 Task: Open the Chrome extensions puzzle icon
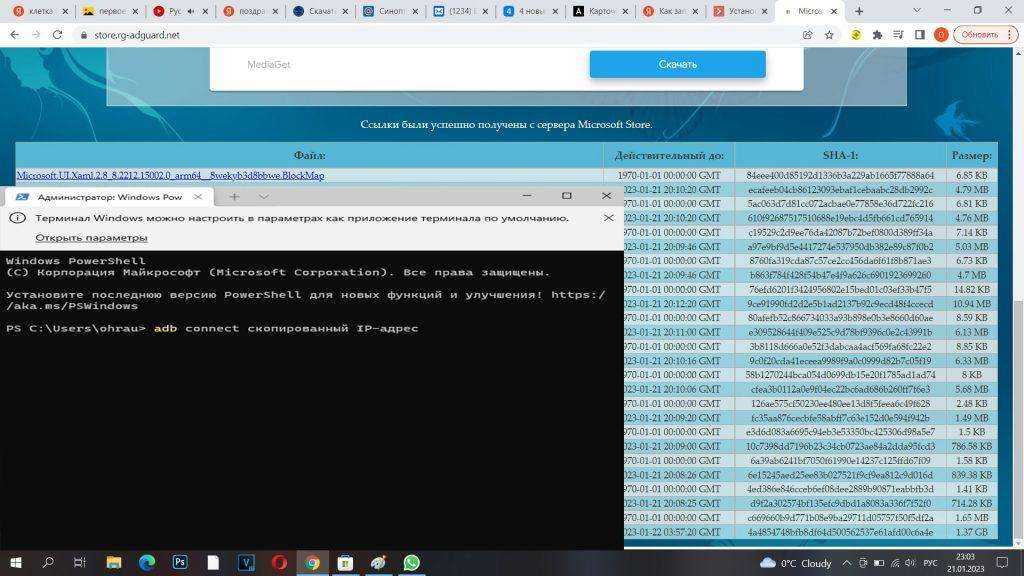[877, 34]
